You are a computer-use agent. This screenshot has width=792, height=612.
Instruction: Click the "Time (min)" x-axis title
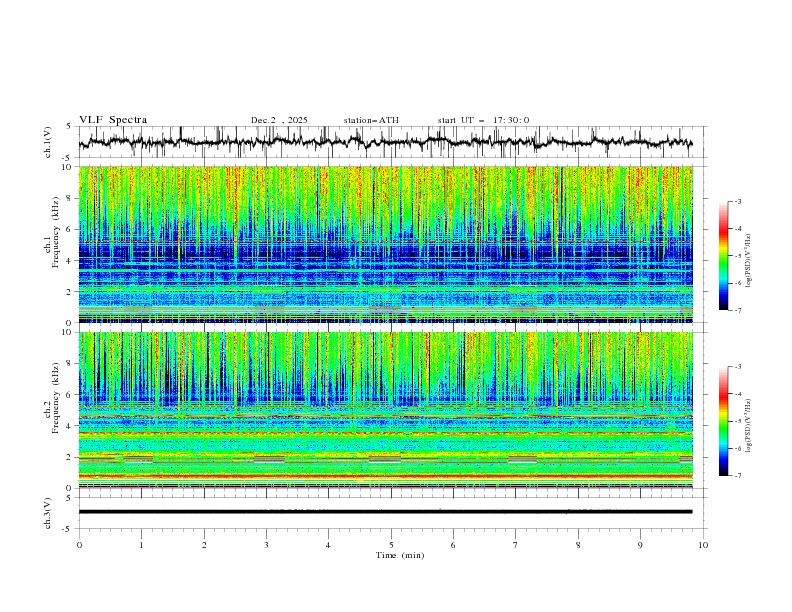click(x=400, y=555)
